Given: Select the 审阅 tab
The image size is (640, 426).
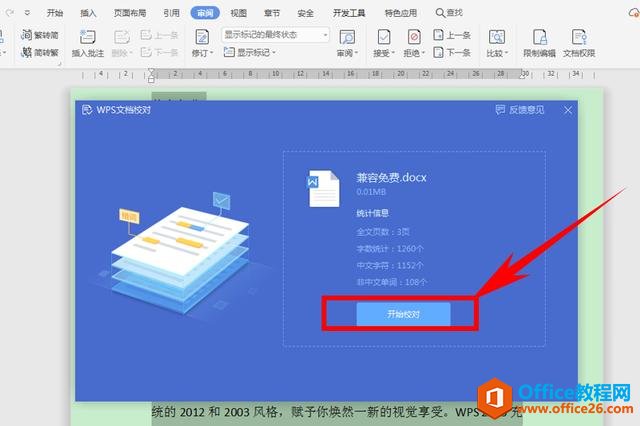Looking at the screenshot, I should (x=205, y=13).
